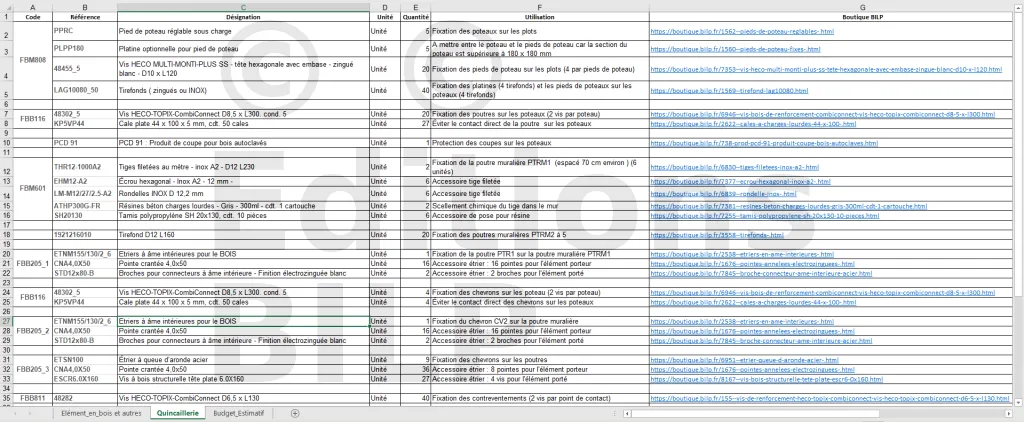Click the Désignation header cell

point(242,17)
